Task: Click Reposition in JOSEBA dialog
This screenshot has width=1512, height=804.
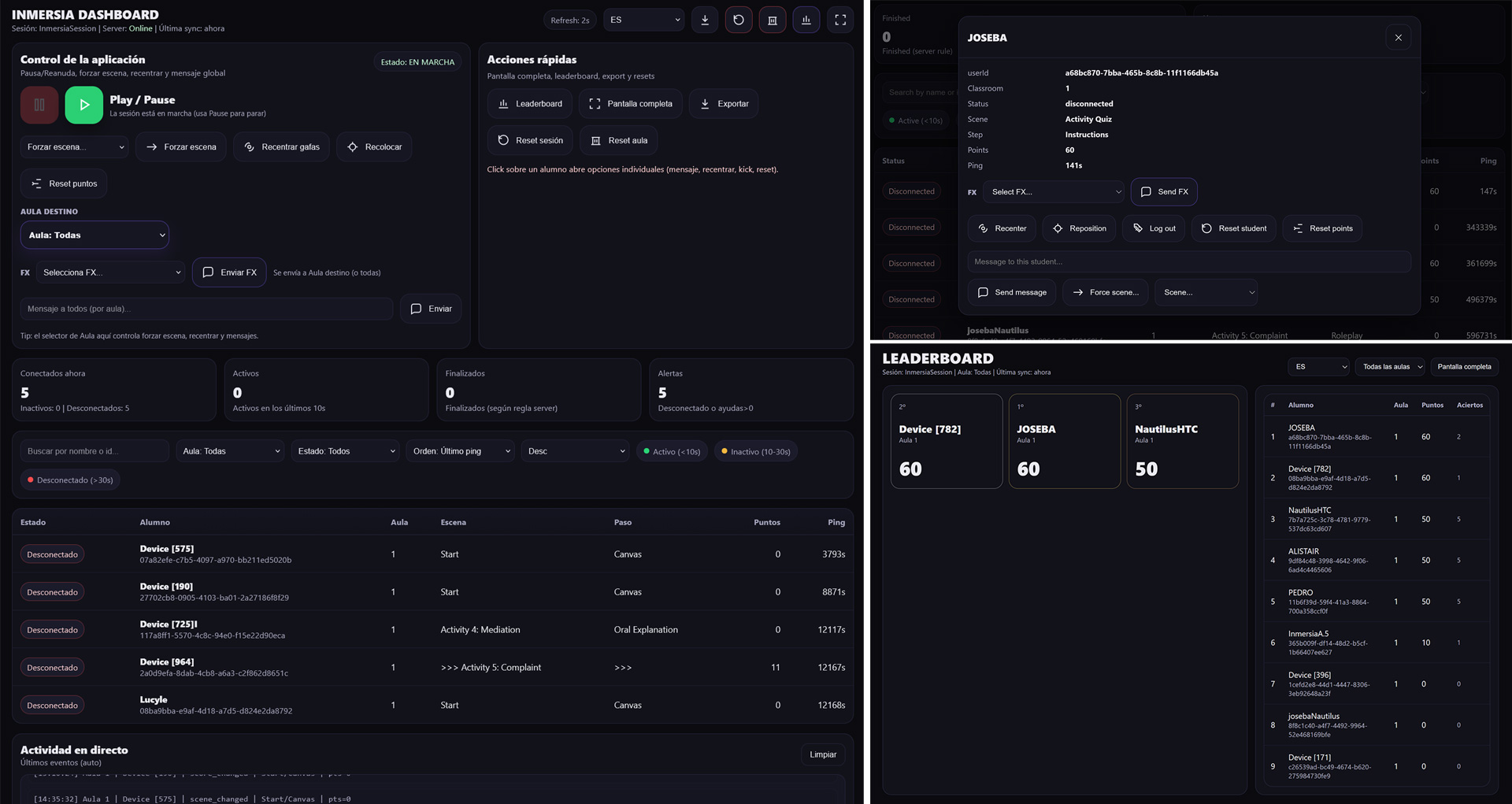Action: click(1079, 228)
